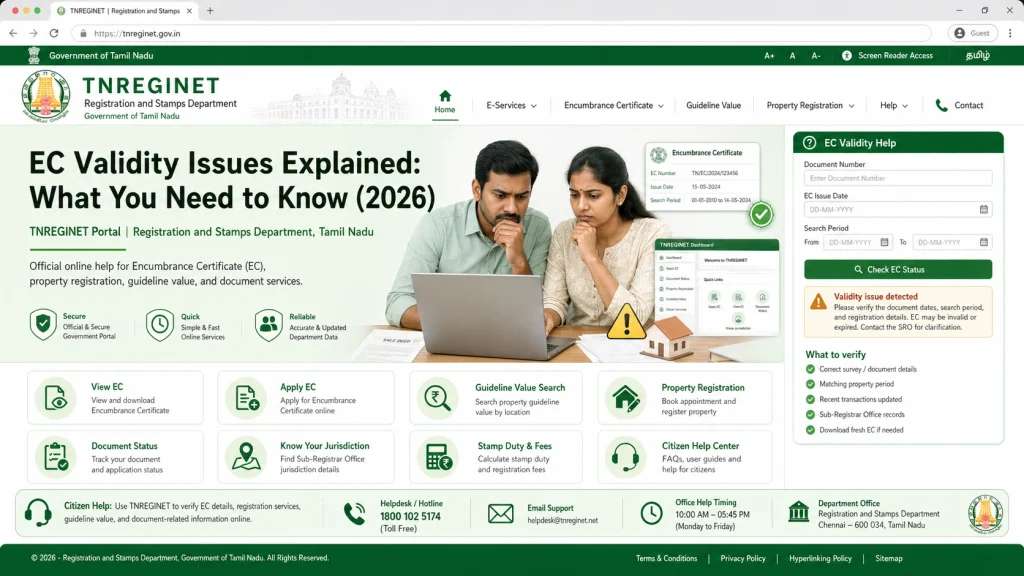Decrease font size with A- button
The height and width of the screenshot is (576, 1024).
(x=816, y=56)
